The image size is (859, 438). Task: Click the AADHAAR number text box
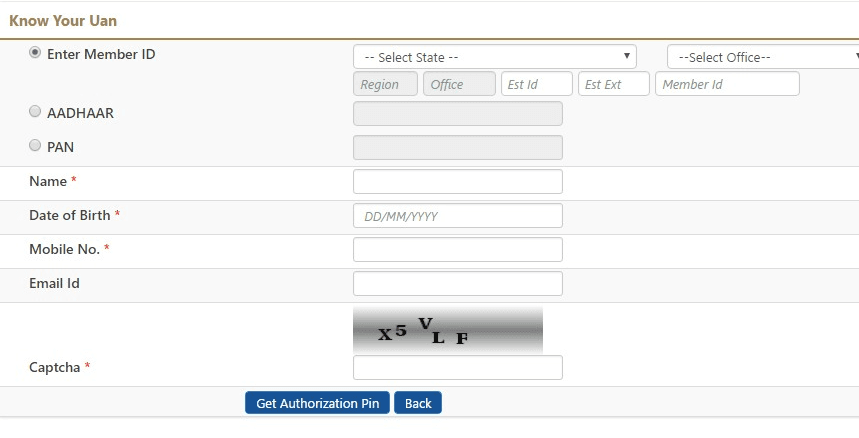pyautogui.click(x=458, y=113)
